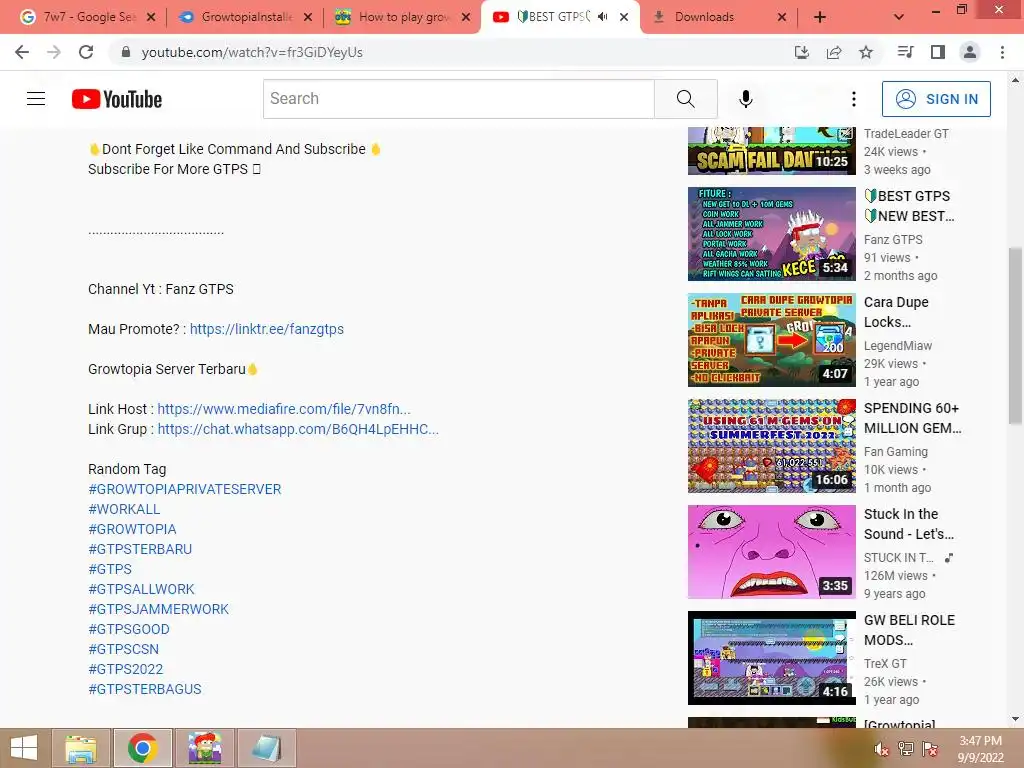Switch to How to play growtopia tab

pos(402,17)
